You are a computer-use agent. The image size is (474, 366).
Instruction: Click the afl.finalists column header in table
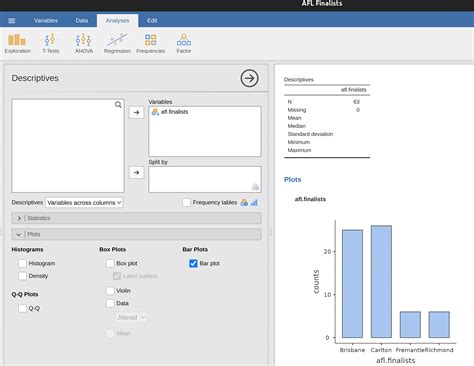[x=353, y=90]
